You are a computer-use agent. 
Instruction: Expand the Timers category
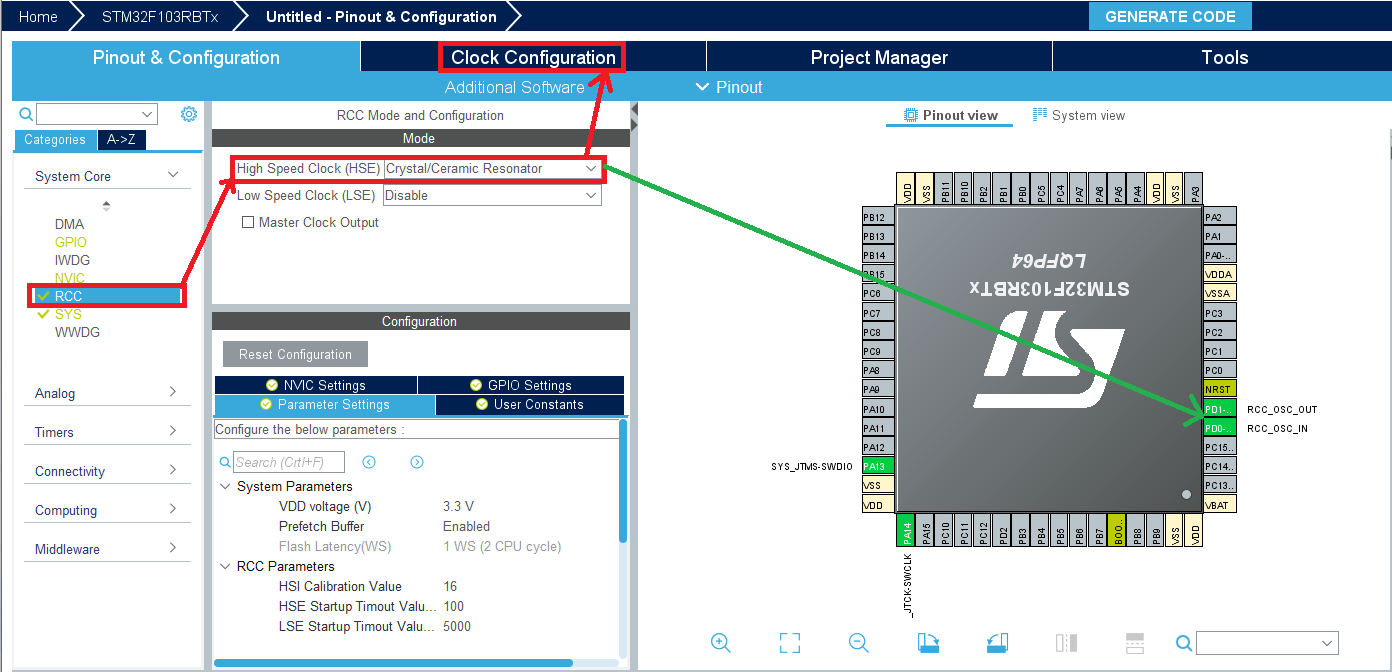[x=105, y=432]
